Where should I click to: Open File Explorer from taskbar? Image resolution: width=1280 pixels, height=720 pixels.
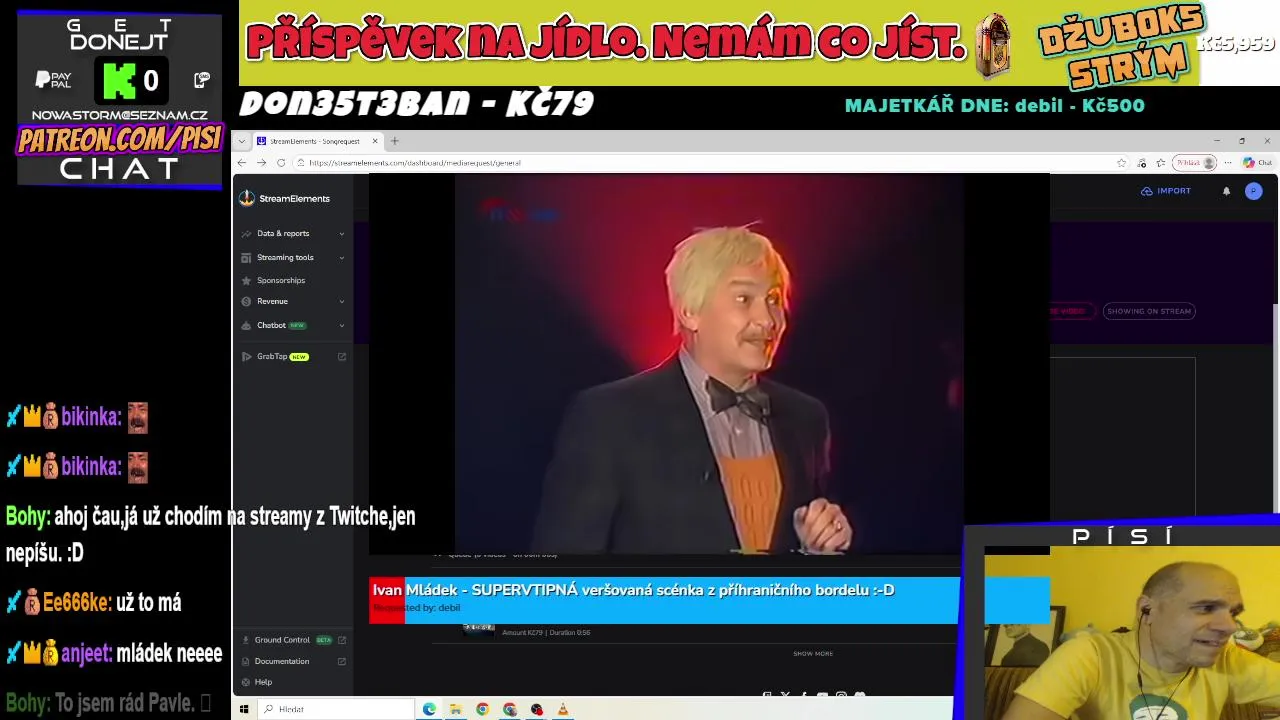point(455,709)
